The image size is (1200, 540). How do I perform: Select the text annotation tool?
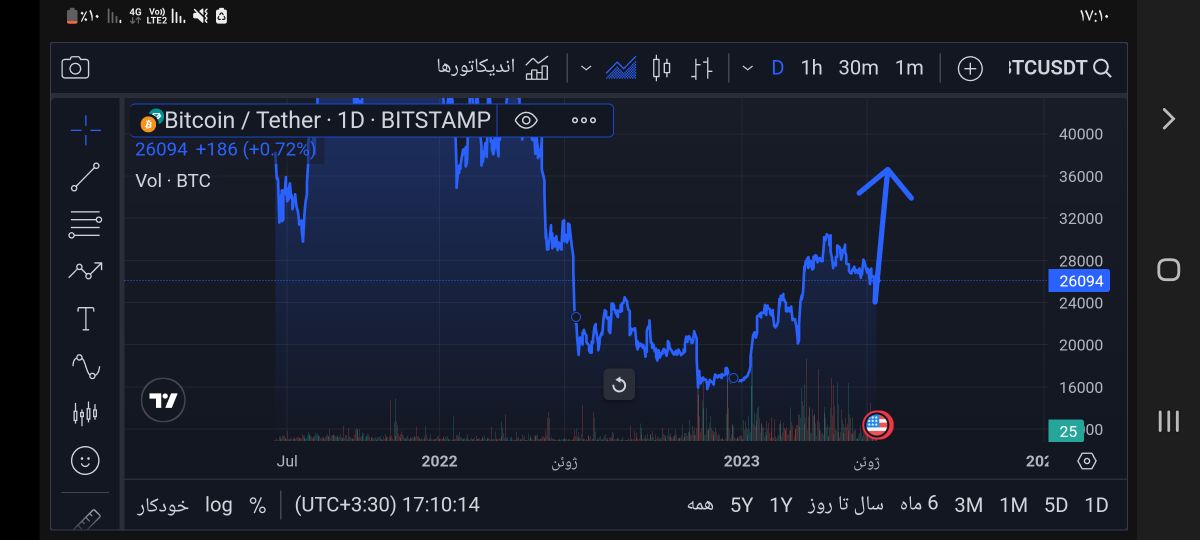pos(85,319)
